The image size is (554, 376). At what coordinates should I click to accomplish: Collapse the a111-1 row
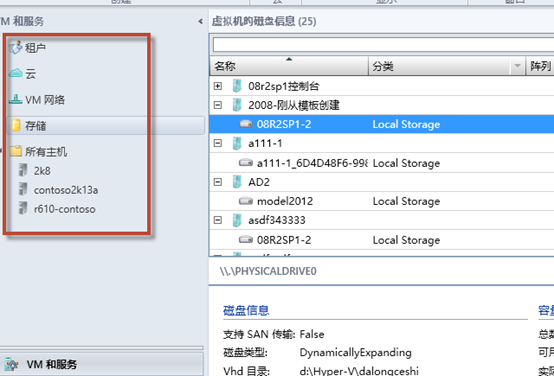218,143
